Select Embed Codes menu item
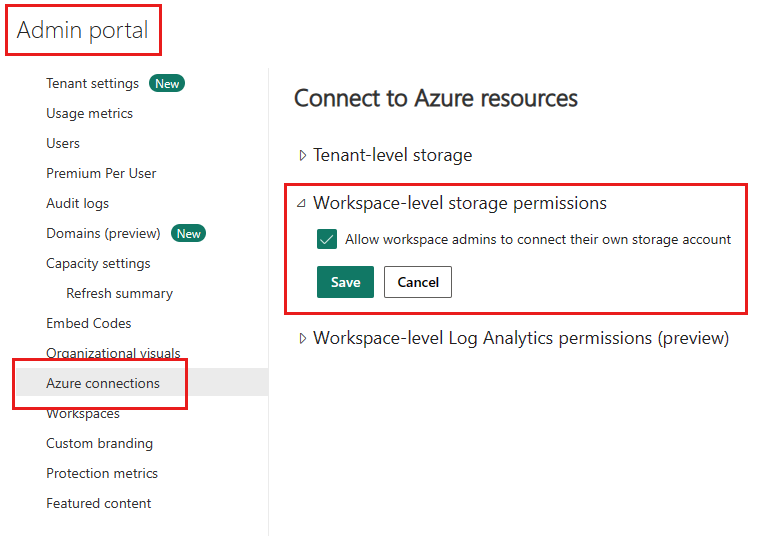Viewport: 775px width, 536px height. 88,323
